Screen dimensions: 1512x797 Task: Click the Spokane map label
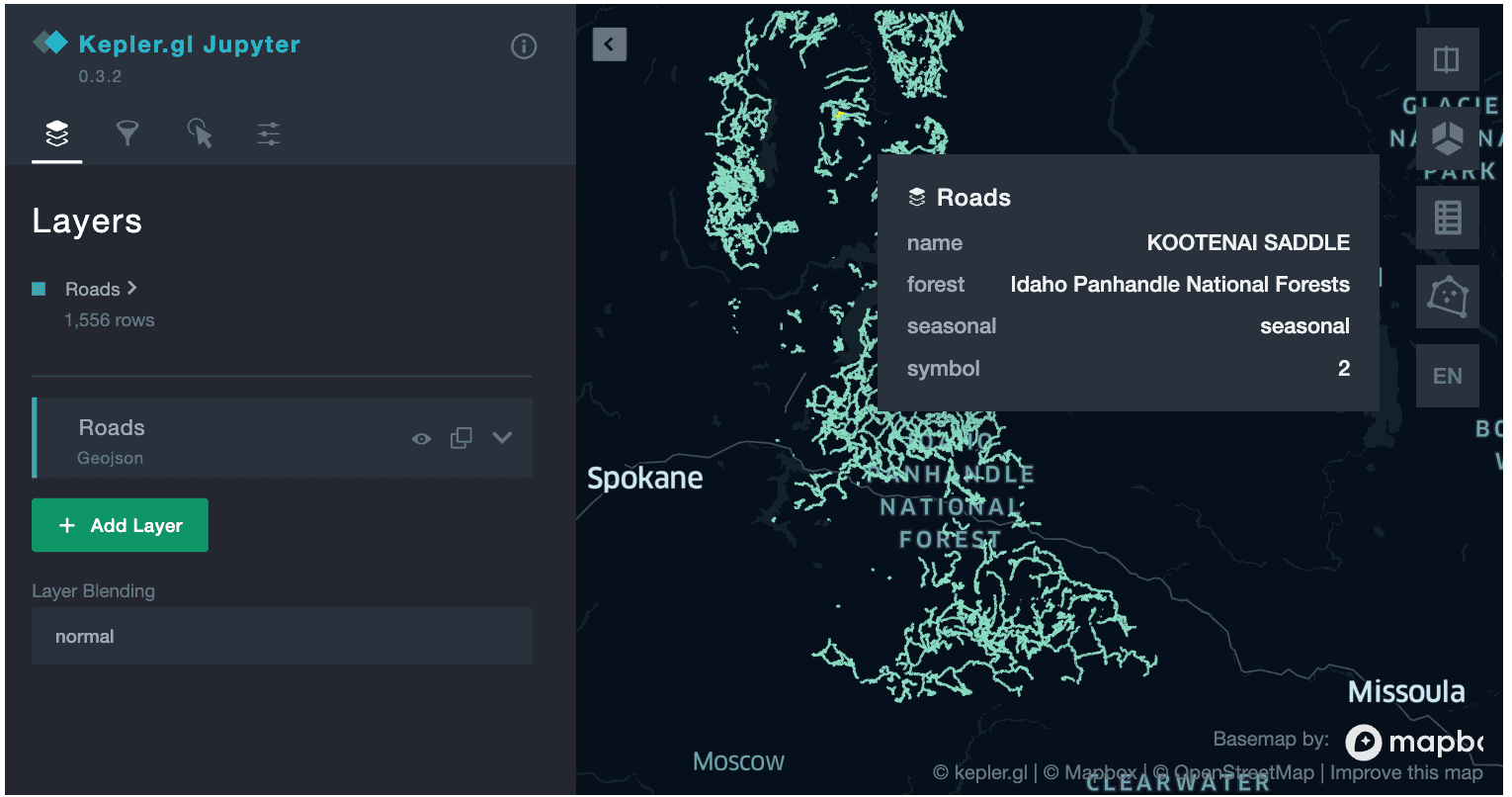[645, 479]
